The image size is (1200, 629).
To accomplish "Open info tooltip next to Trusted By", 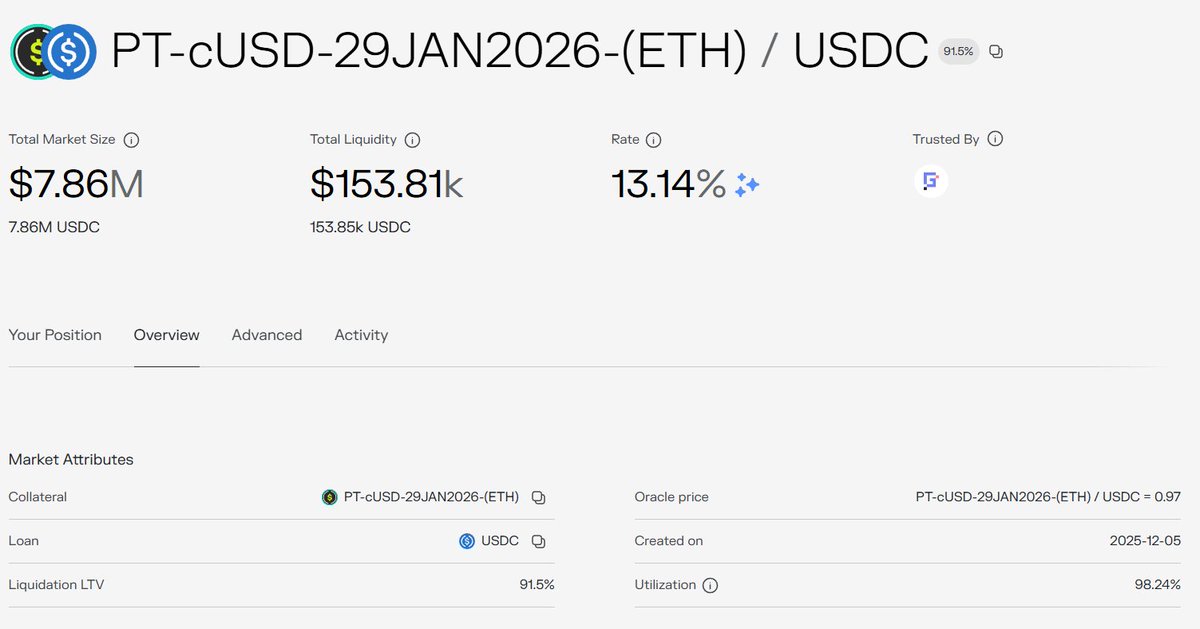I will tap(994, 140).
